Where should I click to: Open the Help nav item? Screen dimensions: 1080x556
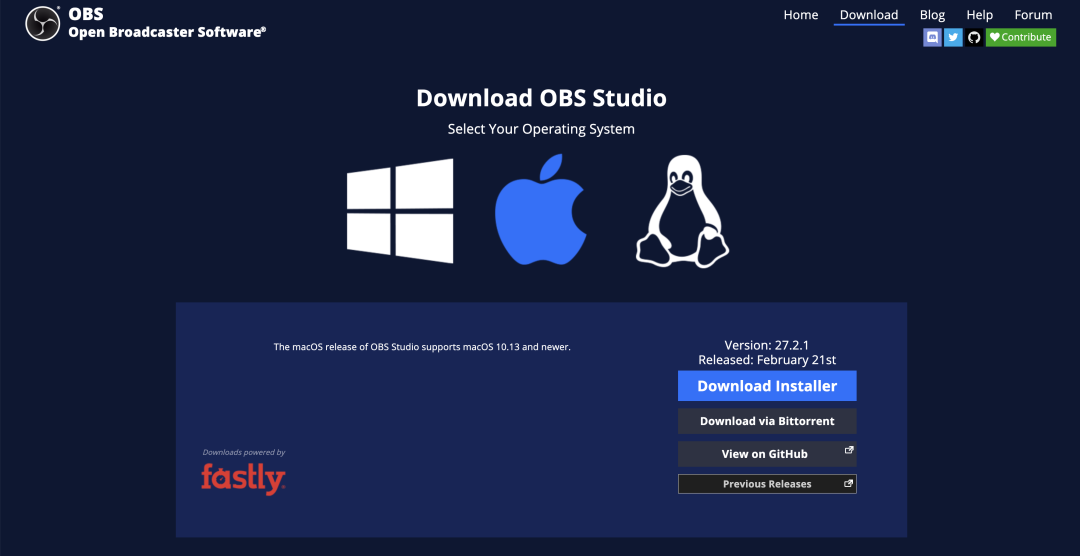pos(979,14)
